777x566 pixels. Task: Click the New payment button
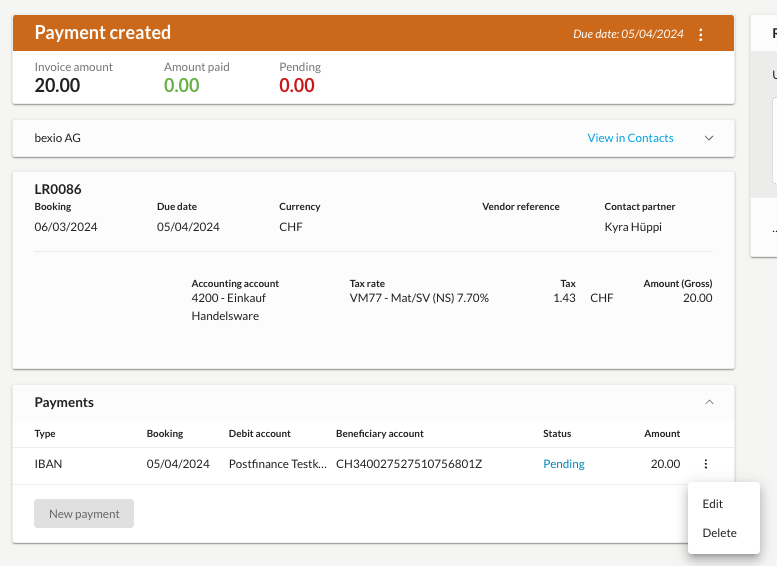coord(84,513)
